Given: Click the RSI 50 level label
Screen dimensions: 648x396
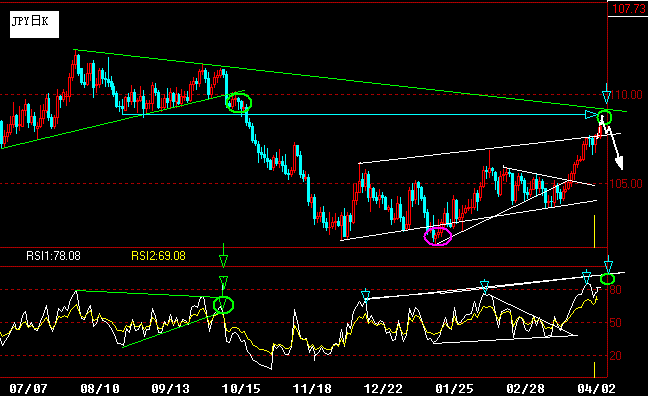Looking at the screenshot, I should 615,323.
